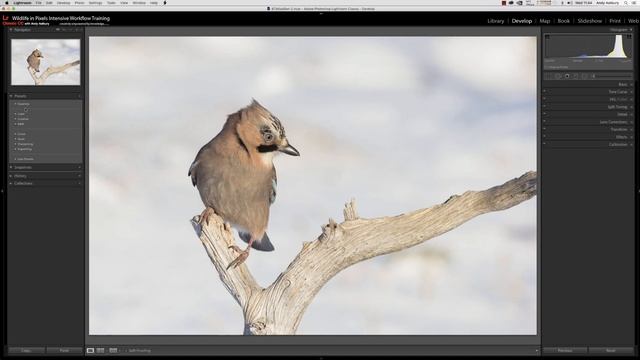Collapse the left panel group edge arrow
The height and width of the screenshot is (360, 640).
(x=2, y=191)
